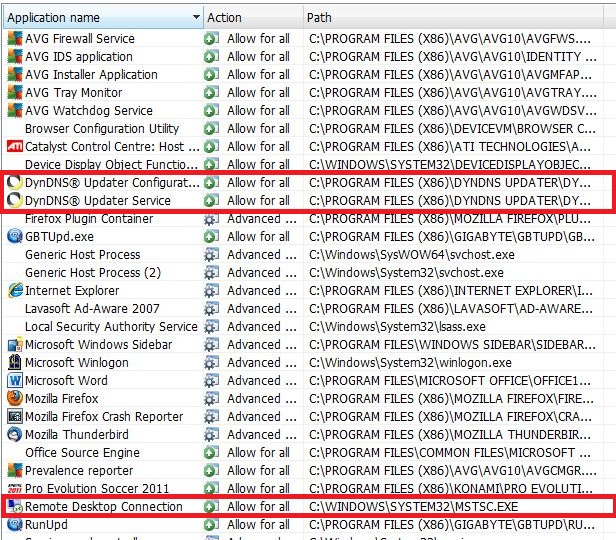This screenshot has height=540, width=616.
Task: Sort the list by Path column
Action: [x=453, y=17]
